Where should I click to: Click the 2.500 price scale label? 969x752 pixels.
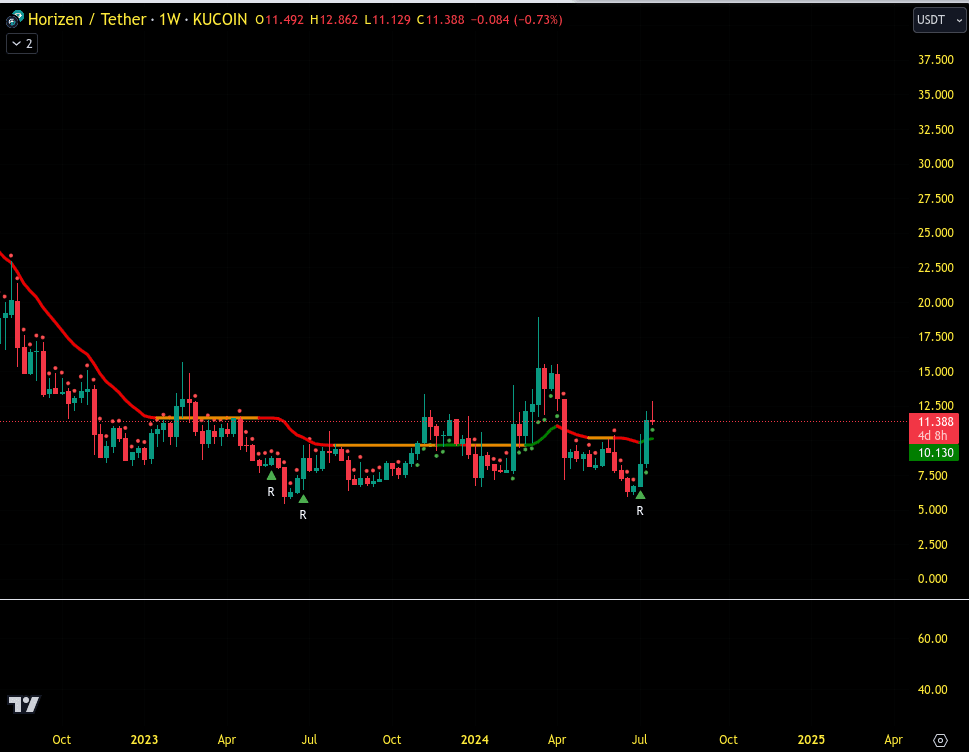[933, 545]
